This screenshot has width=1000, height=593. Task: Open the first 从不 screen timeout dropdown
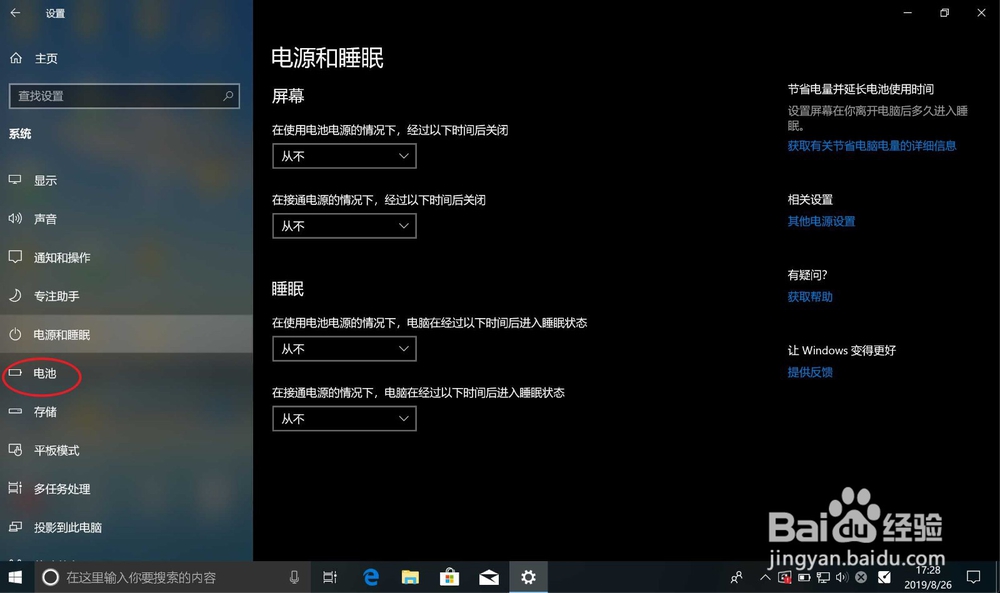[x=344, y=156]
